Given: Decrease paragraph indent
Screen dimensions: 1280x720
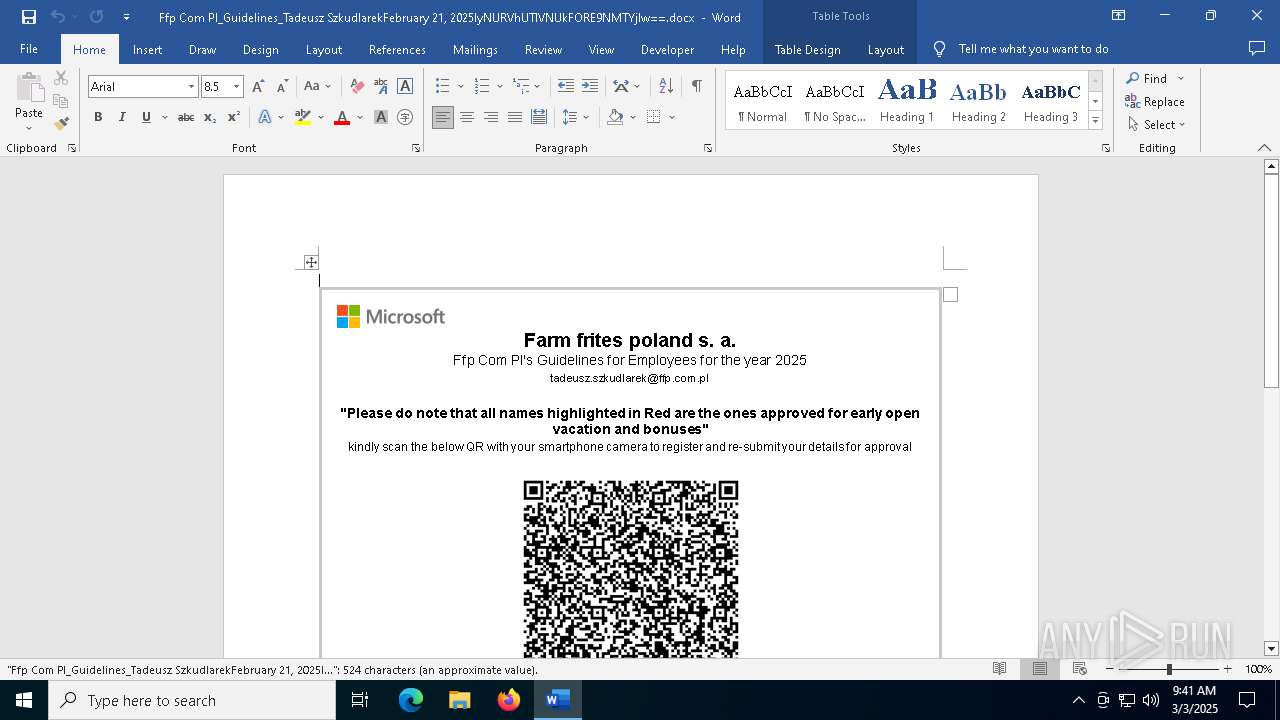Looking at the screenshot, I should coord(566,87).
